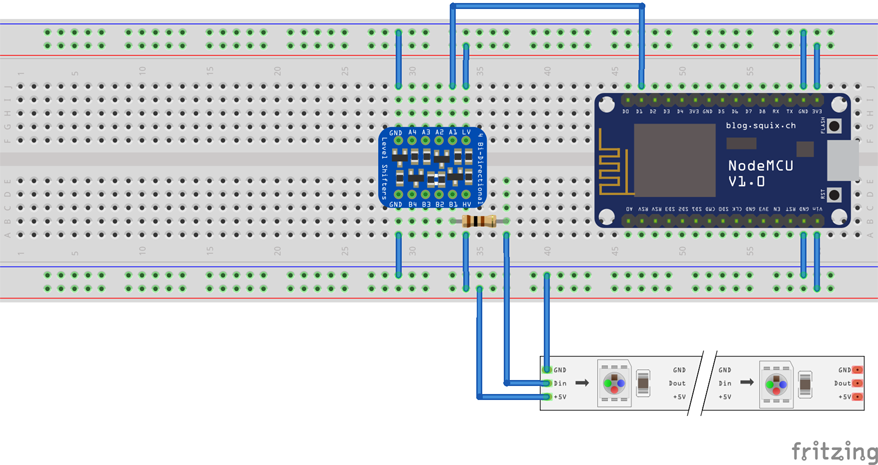878x465 pixels.
Task: Select NodeMCU pin EN
Action: coord(777,221)
